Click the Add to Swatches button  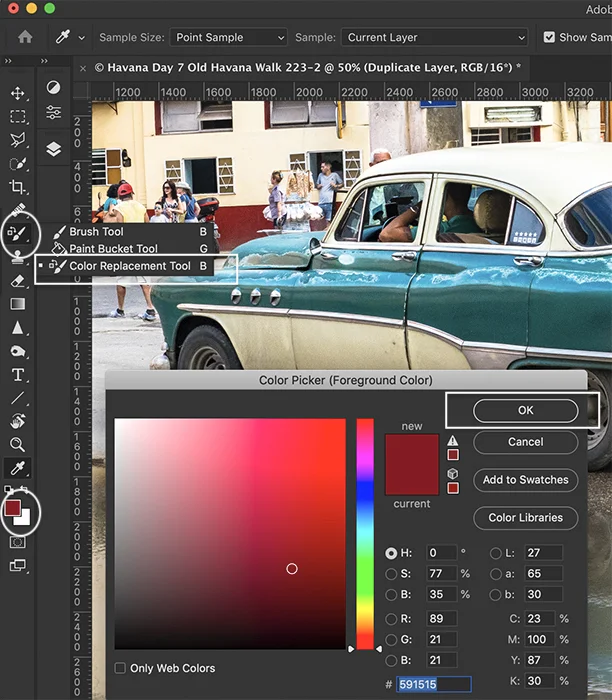525,480
